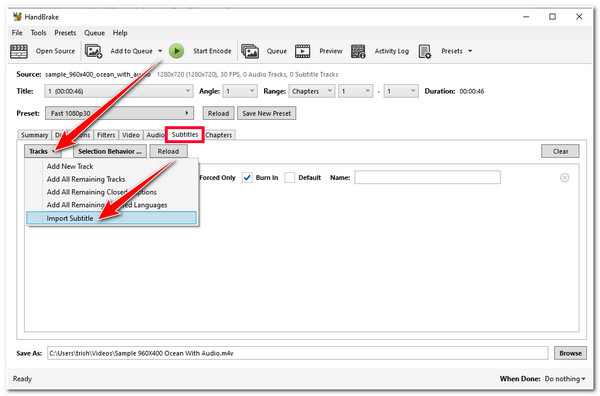Viewport: 600px width, 396px height.
Task: Click the Start Encode label
Action: pyautogui.click(x=212, y=51)
